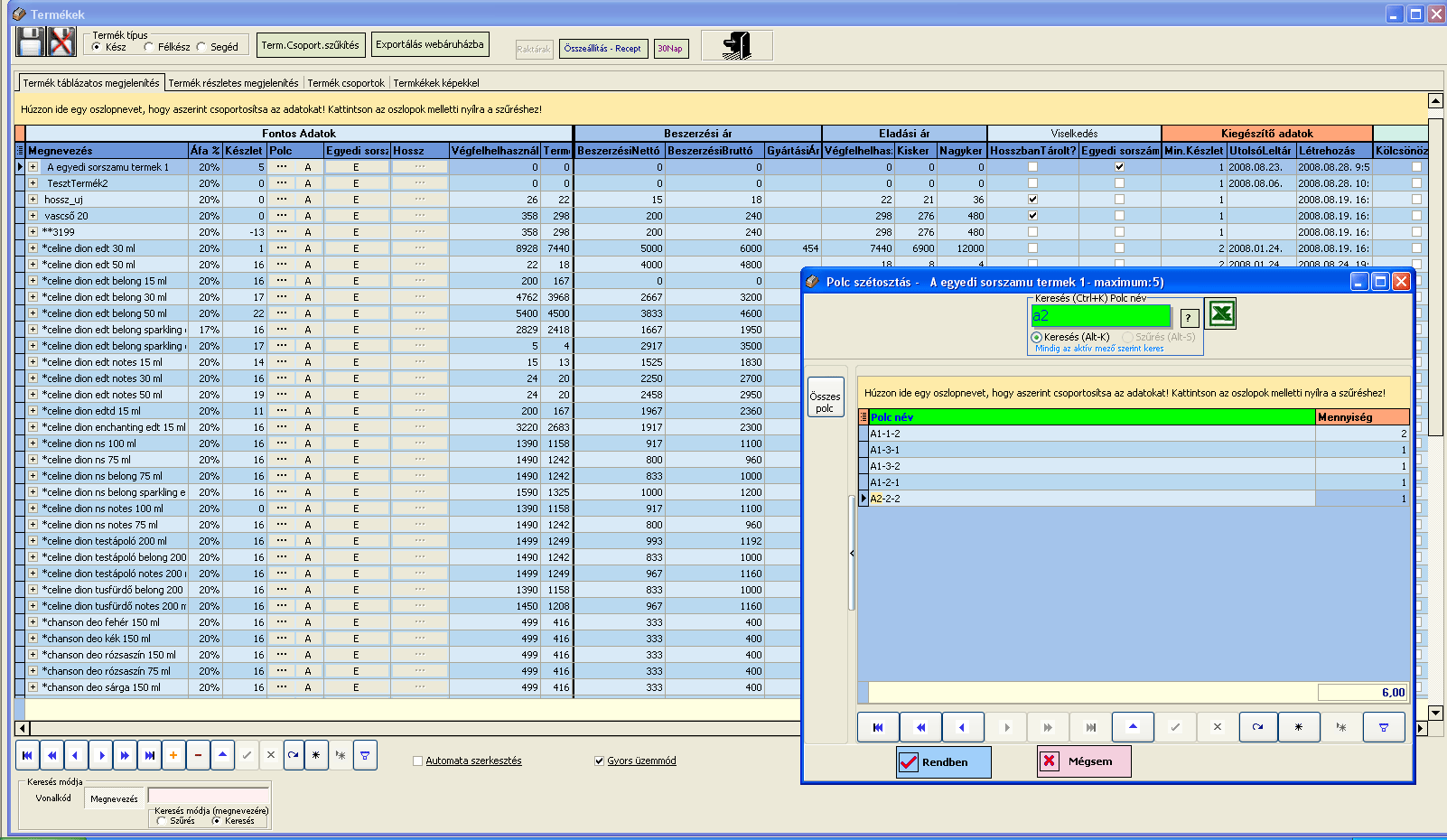
Task: Go to previous shelf in Polc szétosztás navigator
Action: (x=962, y=727)
